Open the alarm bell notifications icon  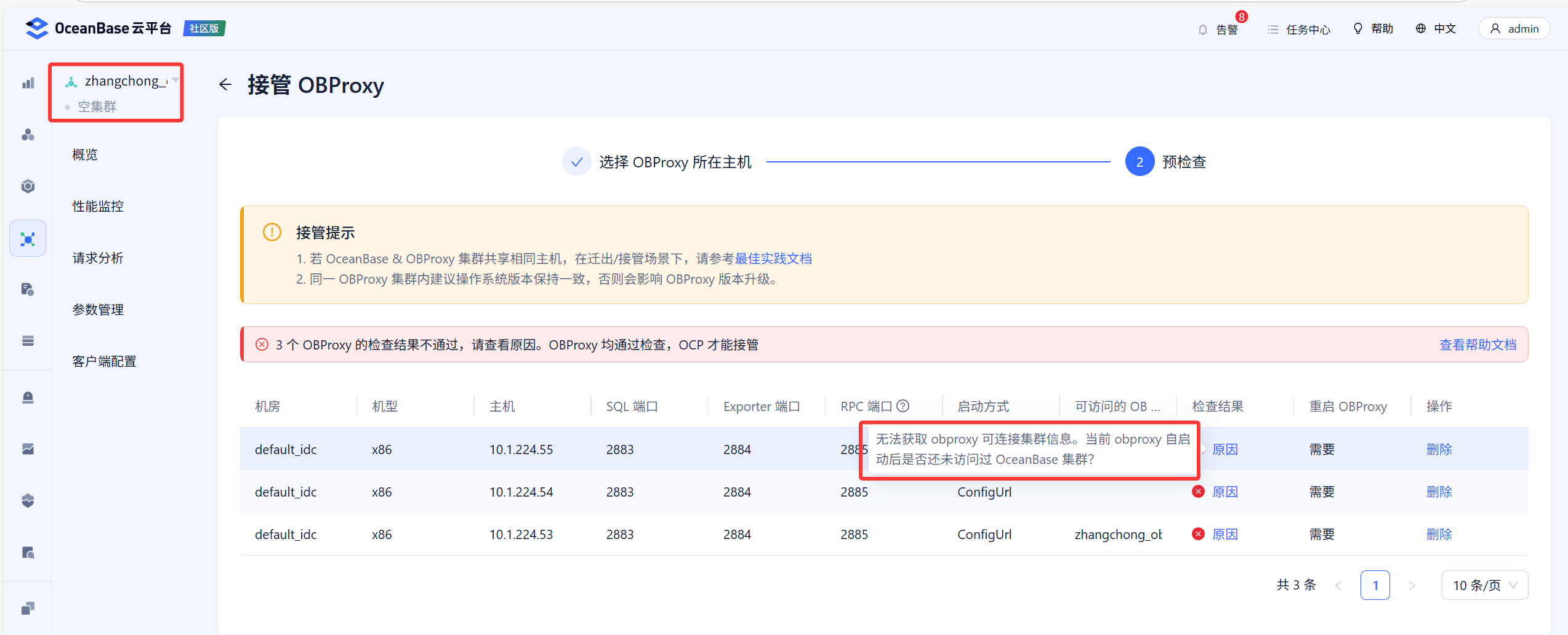1202,30
